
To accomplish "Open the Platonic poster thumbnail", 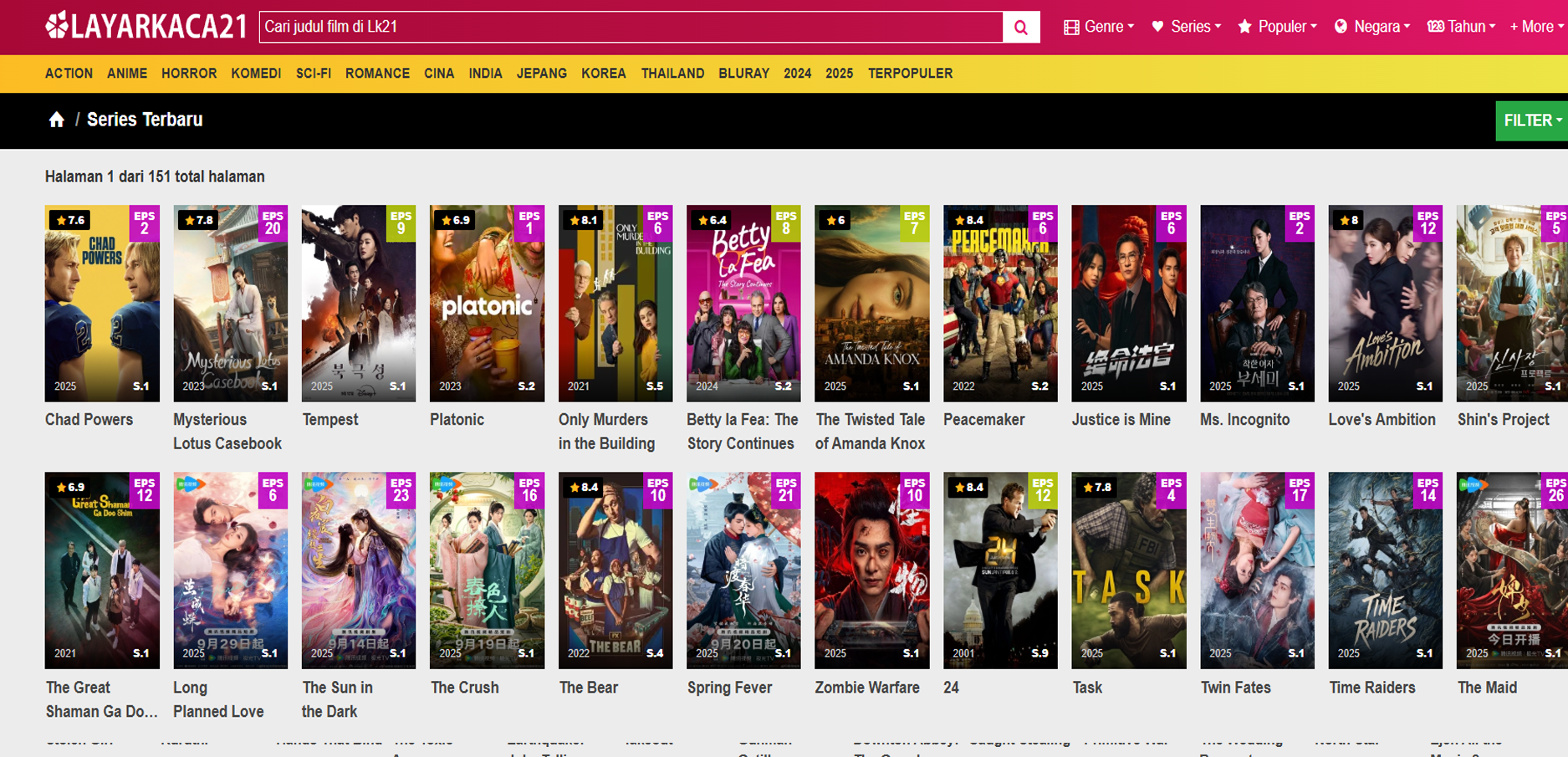I will [x=487, y=303].
